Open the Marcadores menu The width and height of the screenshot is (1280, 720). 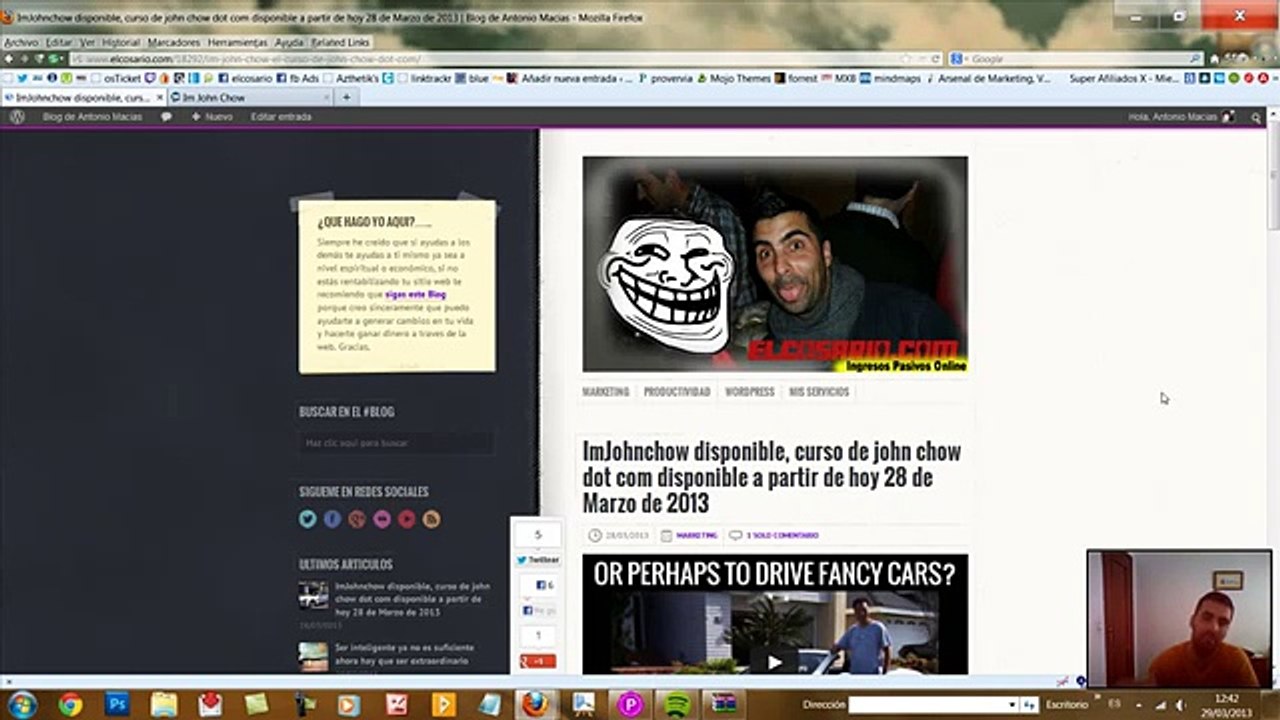(x=174, y=43)
